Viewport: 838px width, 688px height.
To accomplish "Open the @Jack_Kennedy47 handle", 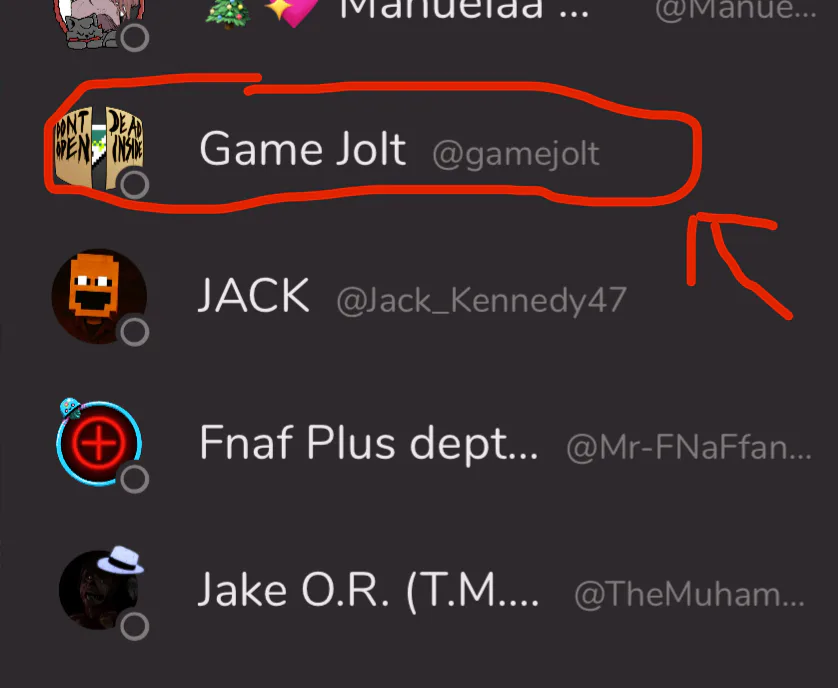I will coord(482,300).
